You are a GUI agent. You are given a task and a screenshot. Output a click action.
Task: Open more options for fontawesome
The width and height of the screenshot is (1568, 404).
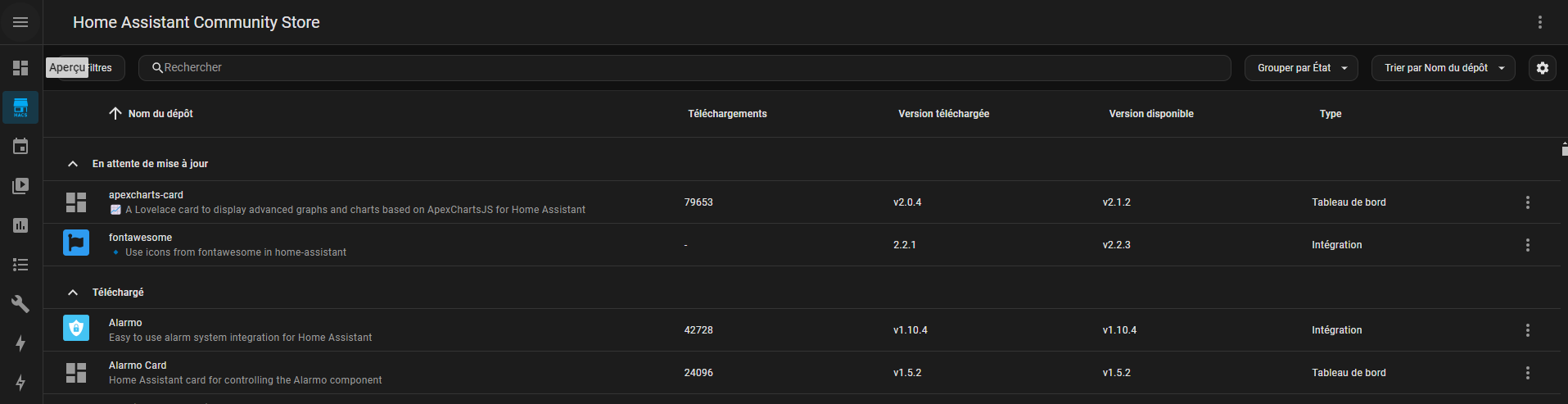click(x=1528, y=245)
